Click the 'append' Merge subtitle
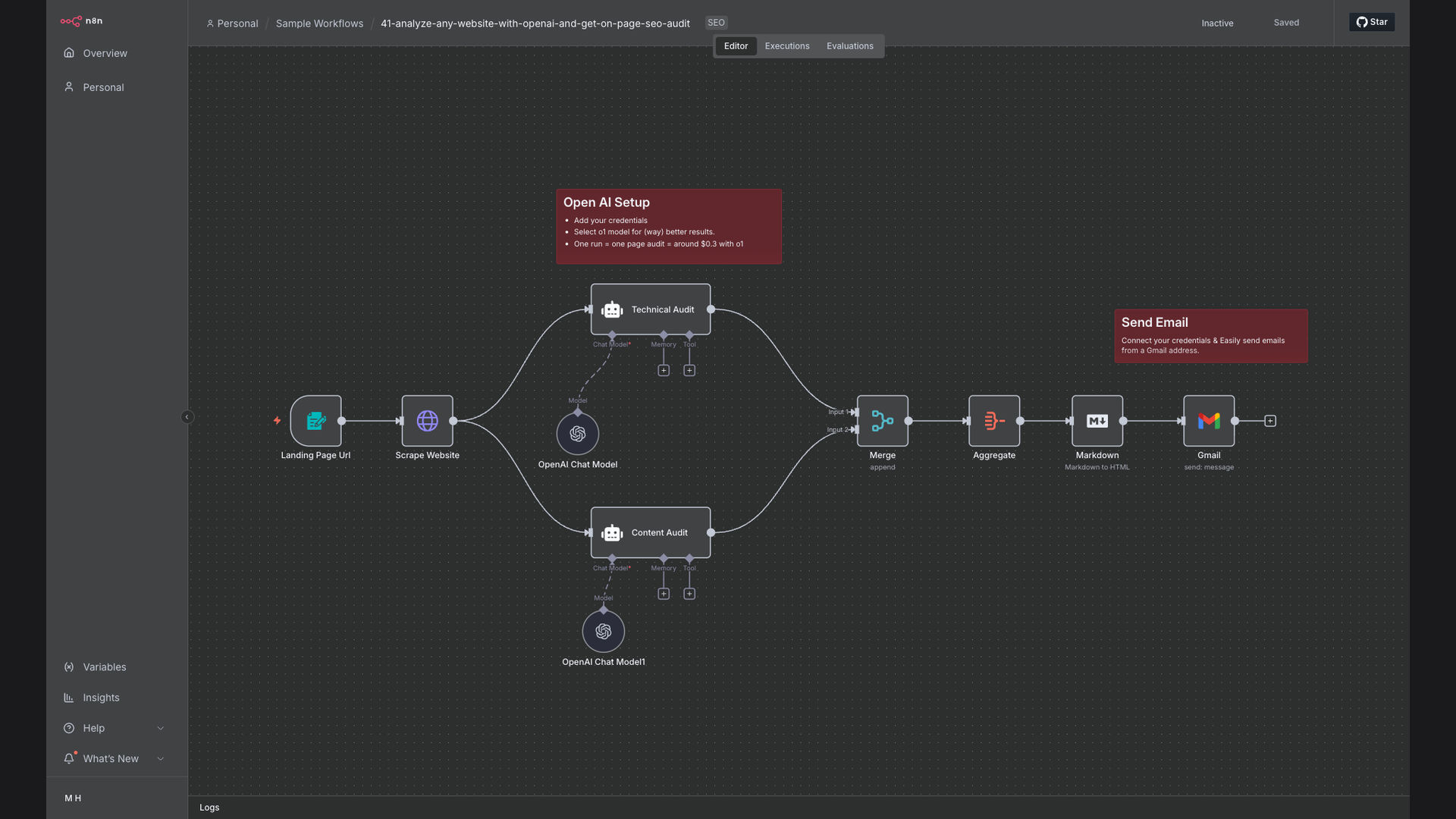1456x819 pixels. (883, 467)
